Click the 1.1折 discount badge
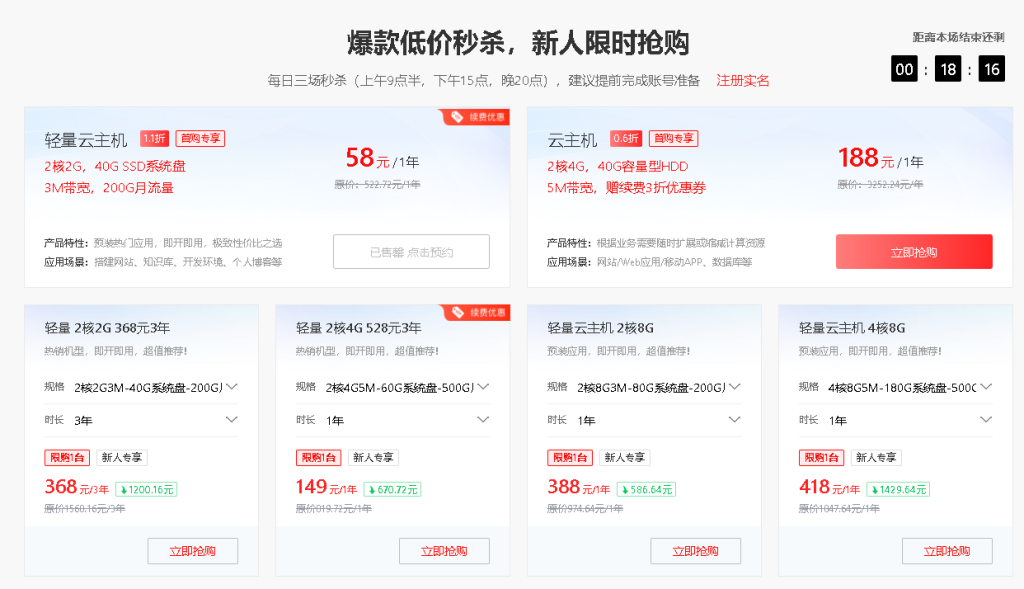 [154, 139]
